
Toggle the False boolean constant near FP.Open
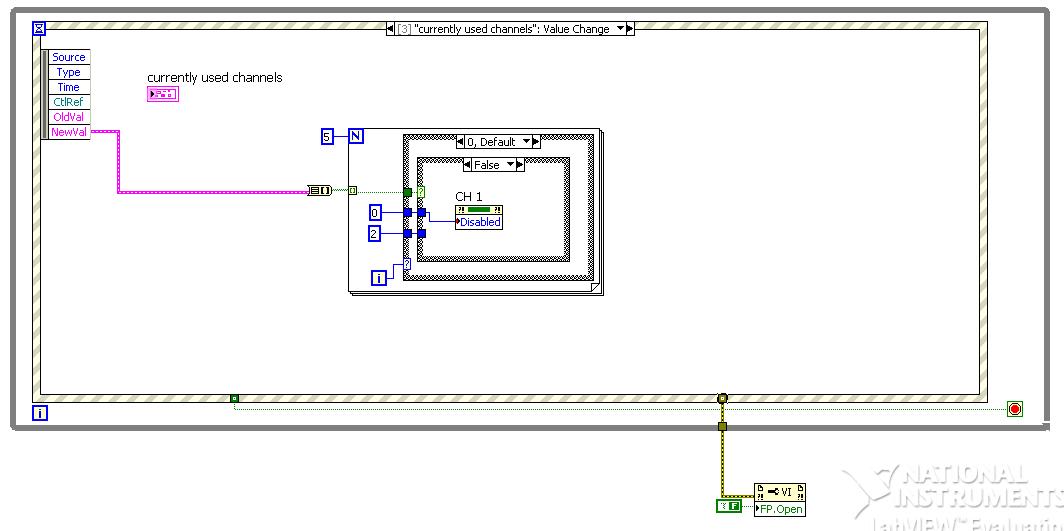coord(729,506)
